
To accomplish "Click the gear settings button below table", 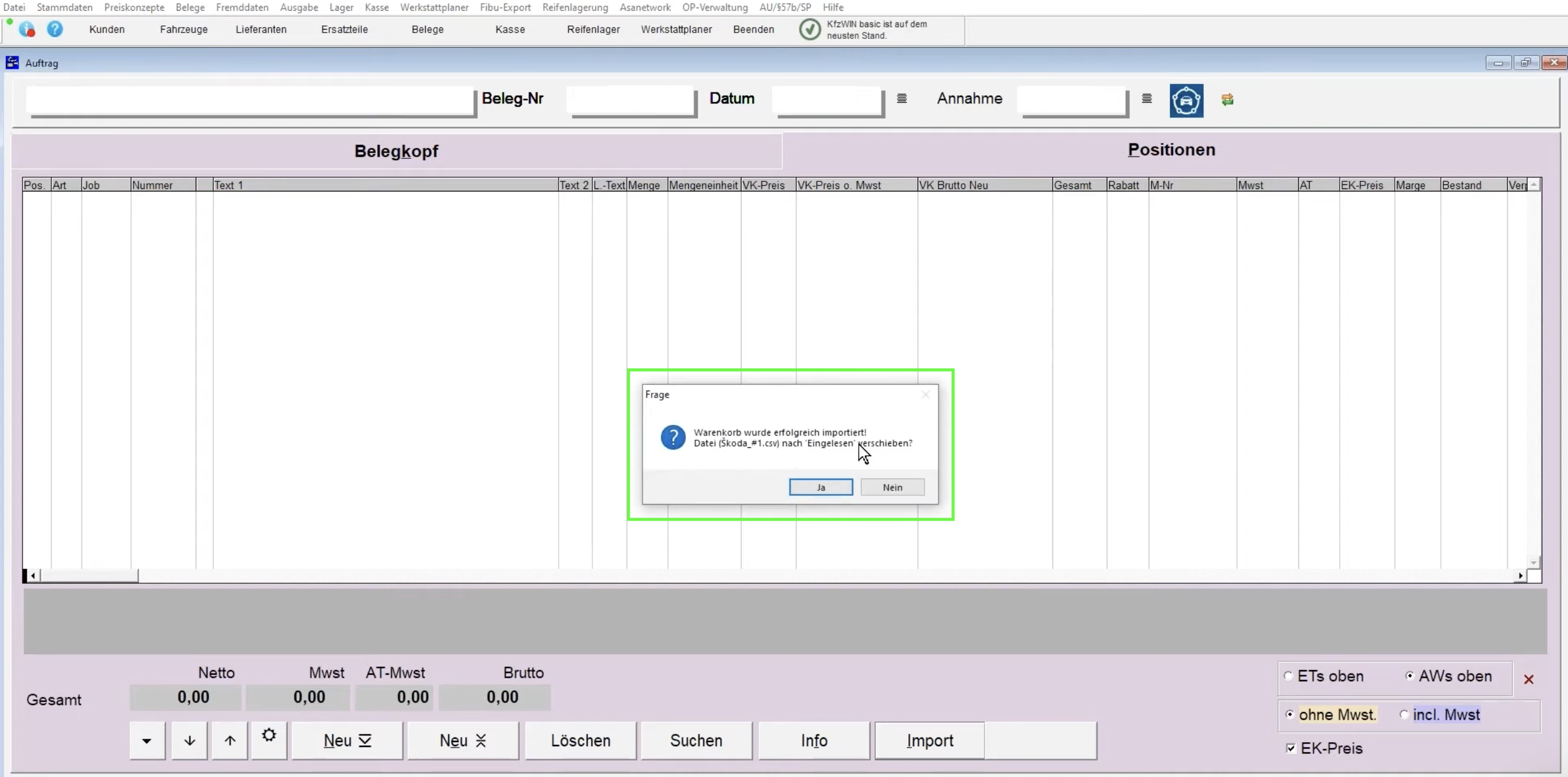I will [x=269, y=736].
